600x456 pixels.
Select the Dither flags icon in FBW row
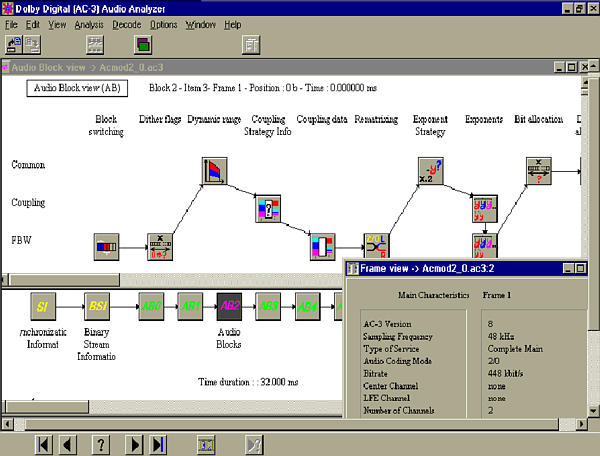pos(160,247)
